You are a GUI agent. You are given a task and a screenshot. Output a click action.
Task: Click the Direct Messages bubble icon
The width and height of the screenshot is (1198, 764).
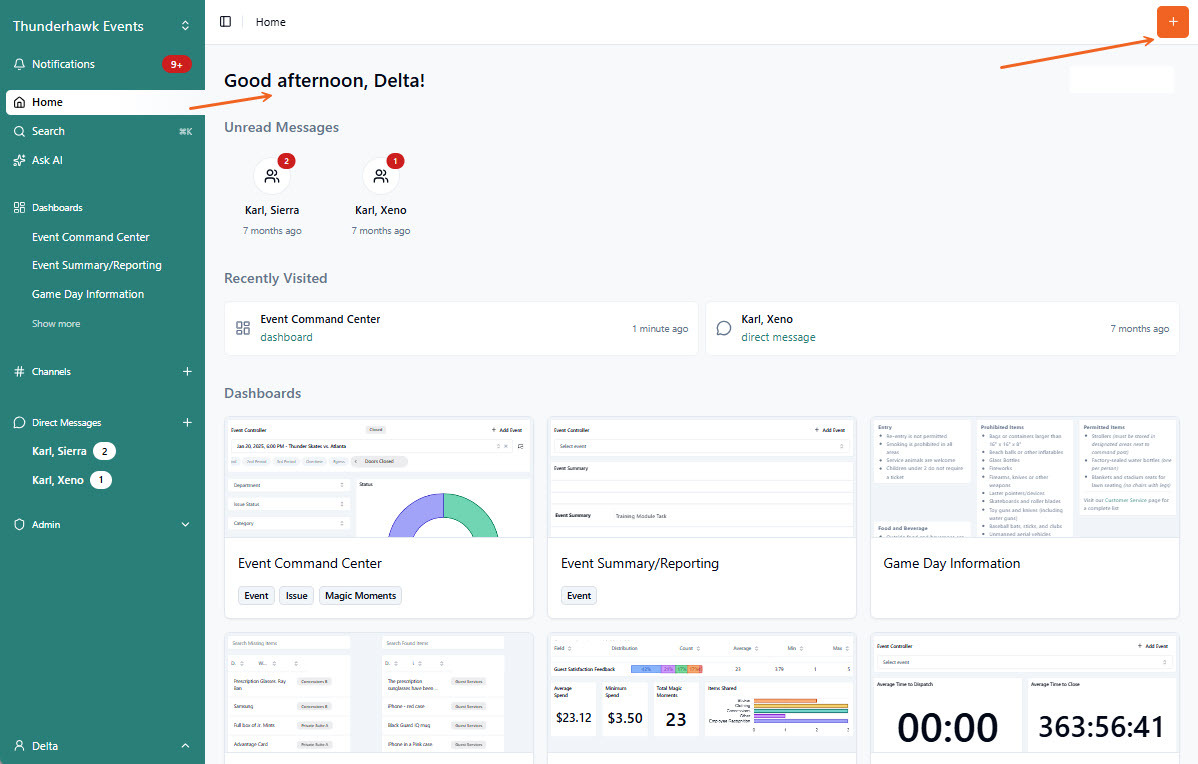(x=19, y=422)
